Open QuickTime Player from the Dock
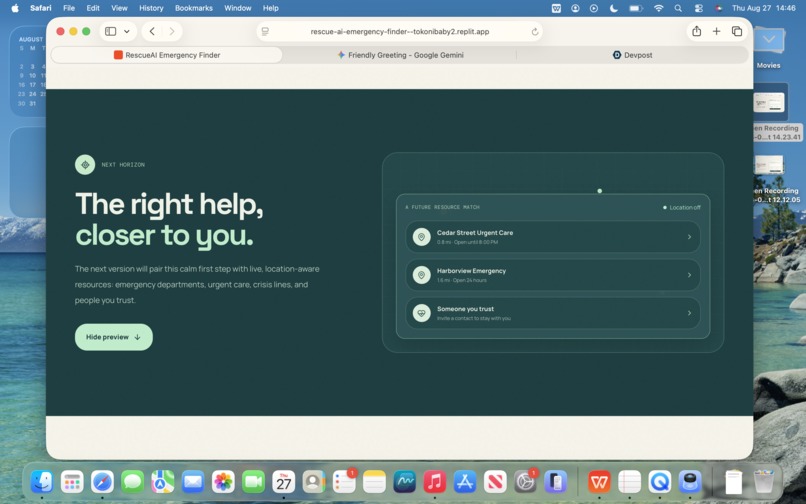 [660, 482]
